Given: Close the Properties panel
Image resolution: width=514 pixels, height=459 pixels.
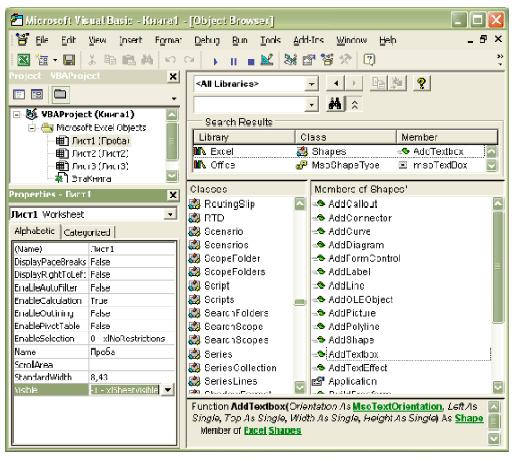Looking at the screenshot, I should click(173, 195).
